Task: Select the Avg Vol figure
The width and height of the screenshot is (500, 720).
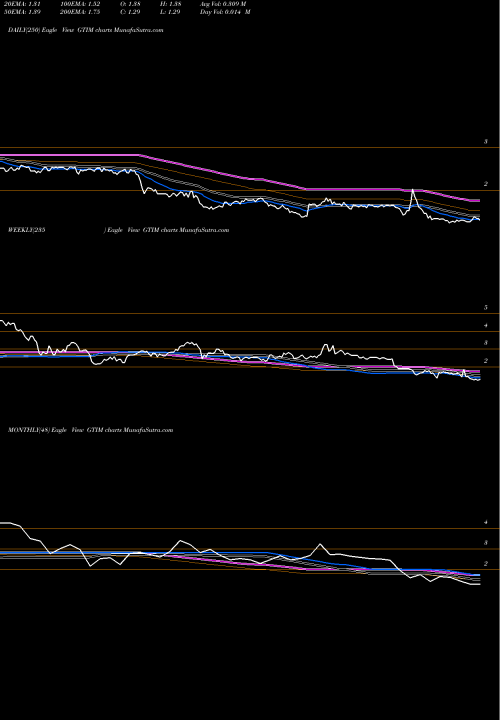Action: [223, 4]
